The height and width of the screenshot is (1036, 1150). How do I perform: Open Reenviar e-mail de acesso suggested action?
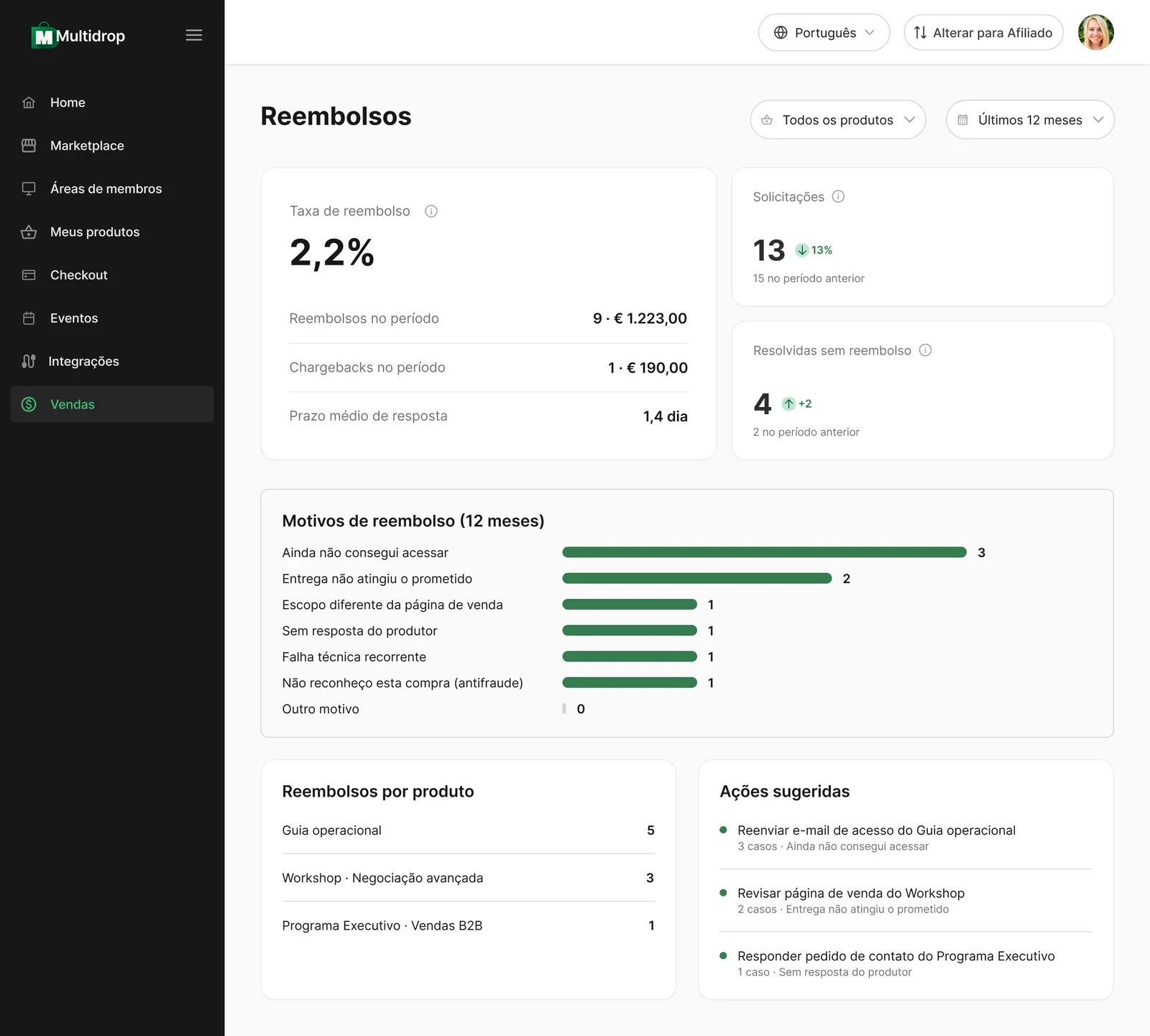[x=906, y=838]
